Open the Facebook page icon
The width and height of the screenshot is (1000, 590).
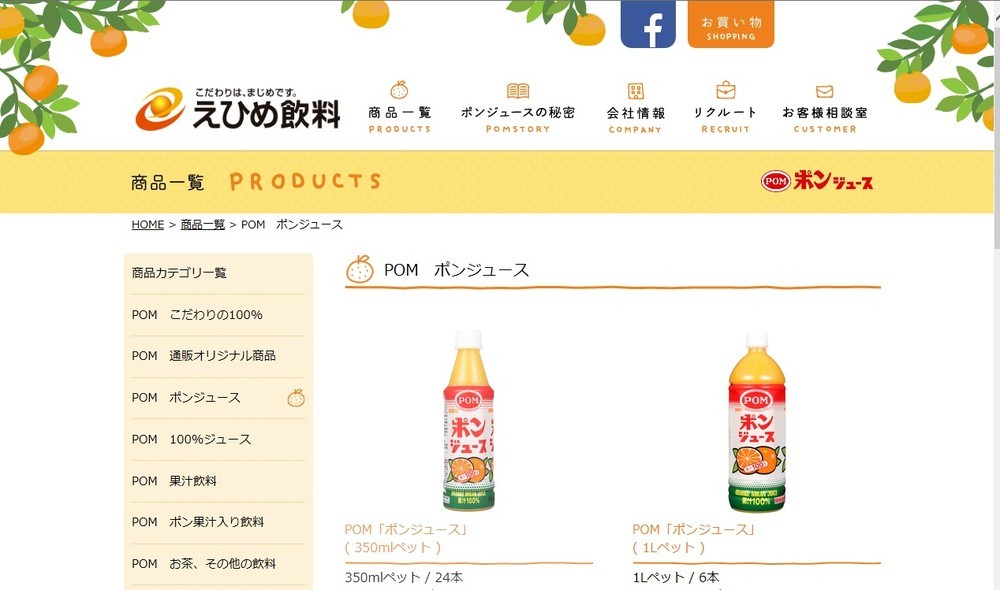coord(648,24)
